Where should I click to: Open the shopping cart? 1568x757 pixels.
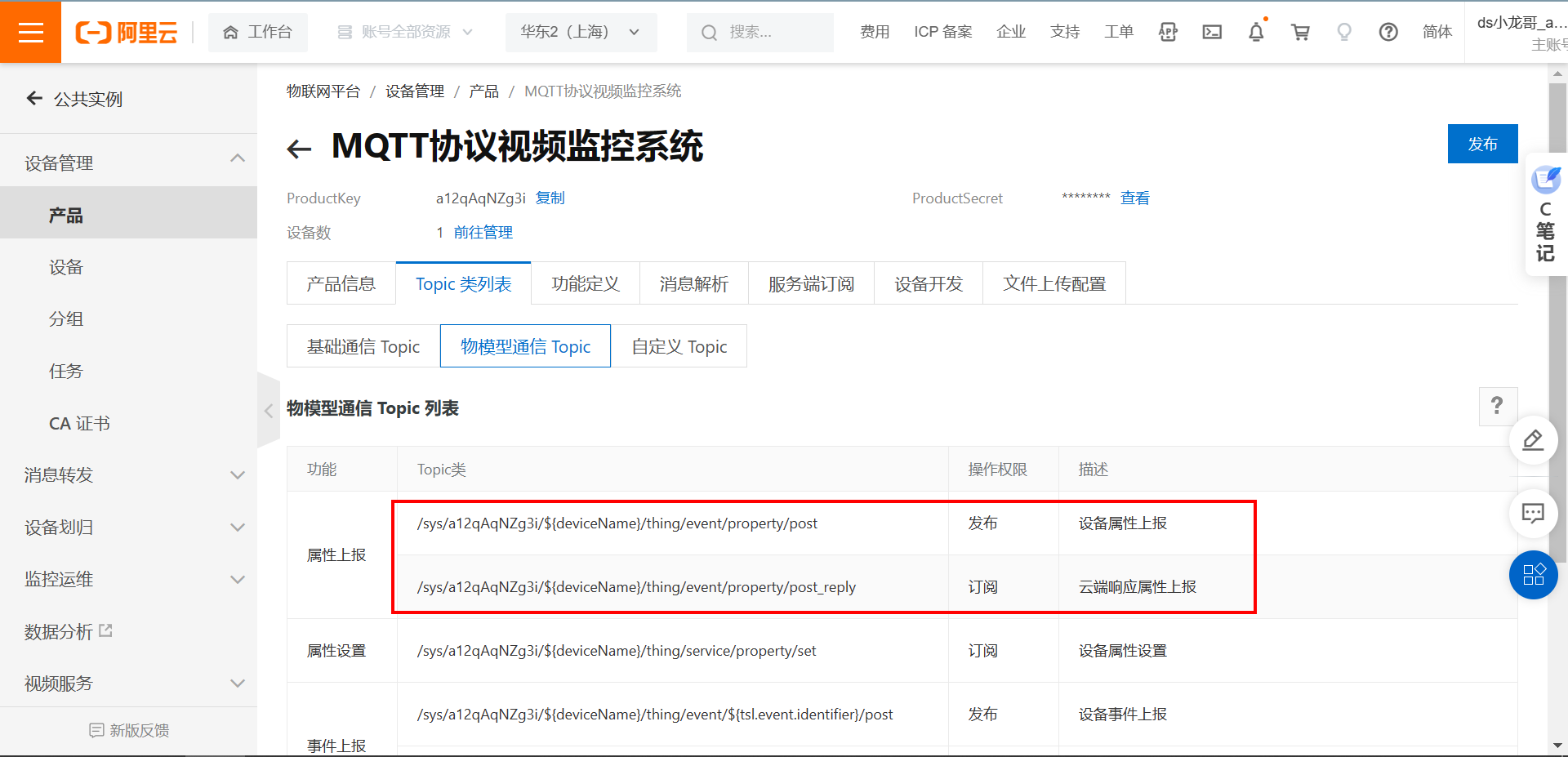pyautogui.click(x=1300, y=32)
